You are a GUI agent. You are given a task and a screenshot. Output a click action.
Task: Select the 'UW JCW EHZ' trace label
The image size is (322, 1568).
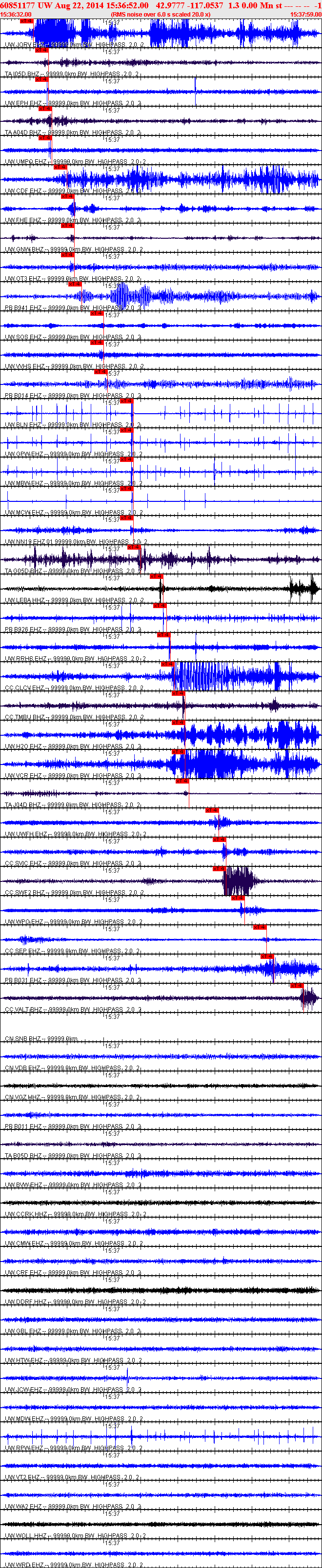73,1389
